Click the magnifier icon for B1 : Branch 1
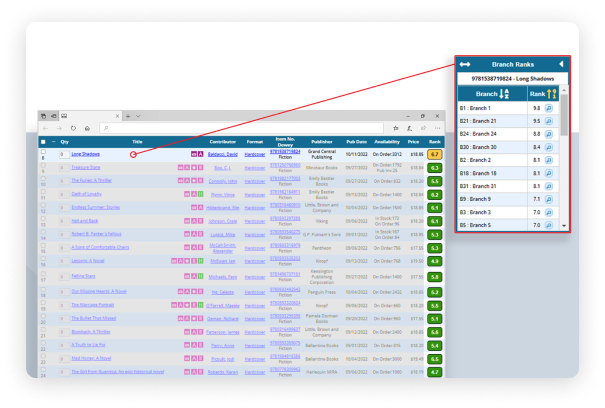Screen dimensions: 605x408 549,108
